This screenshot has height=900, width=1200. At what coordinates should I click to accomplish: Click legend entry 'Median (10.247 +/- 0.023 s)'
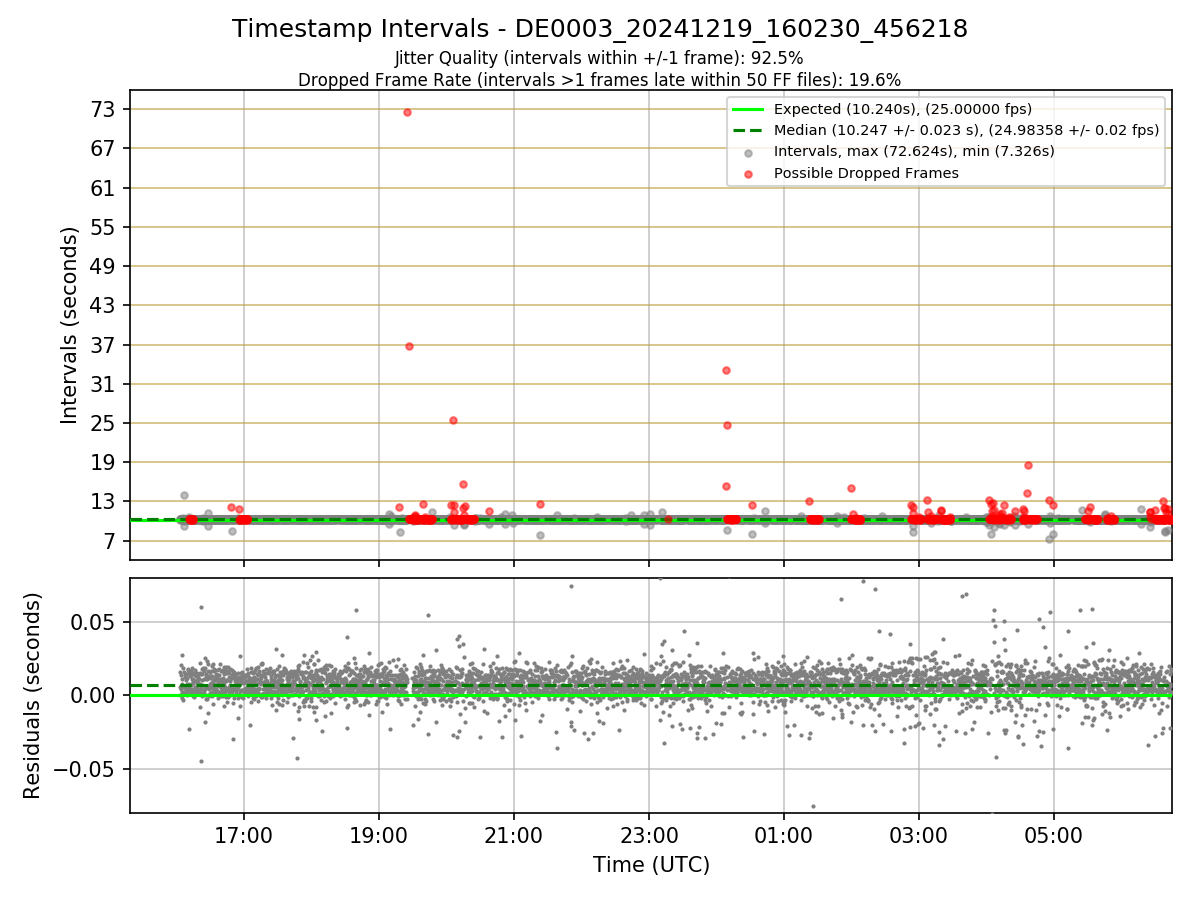(966, 130)
